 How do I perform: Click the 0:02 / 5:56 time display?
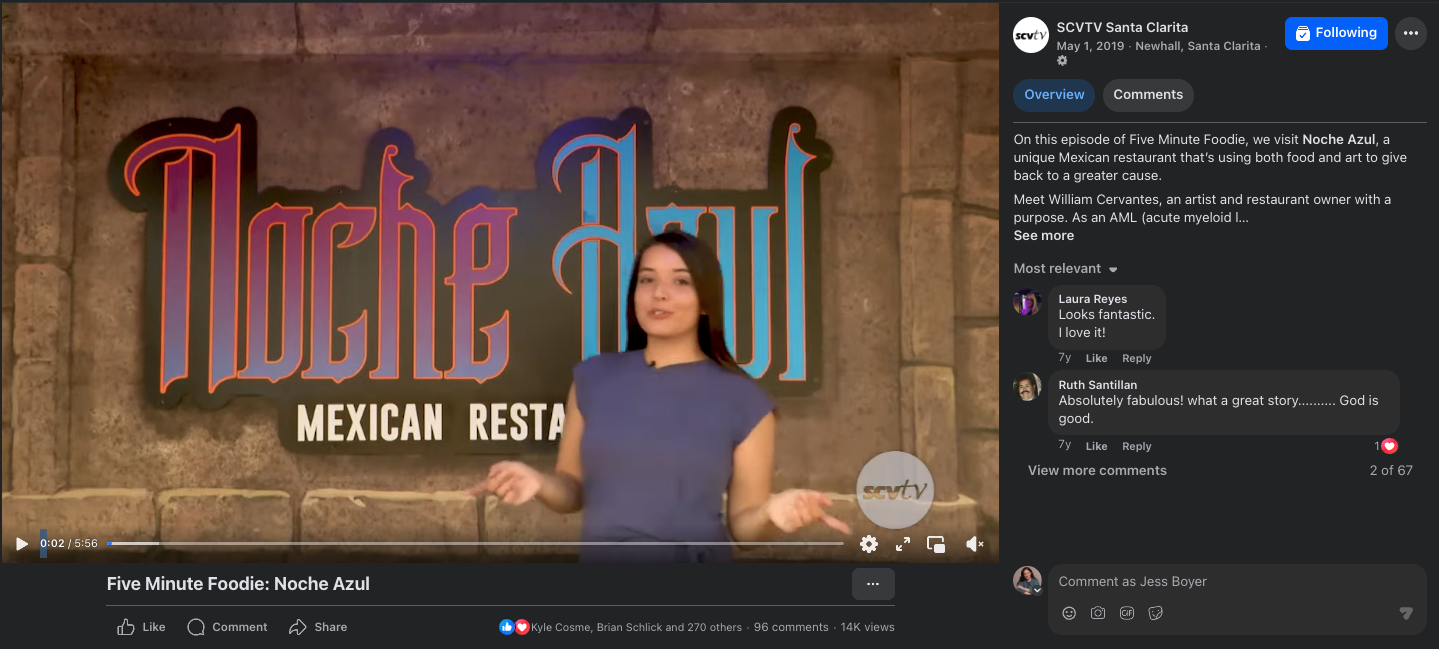tap(69, 544)
